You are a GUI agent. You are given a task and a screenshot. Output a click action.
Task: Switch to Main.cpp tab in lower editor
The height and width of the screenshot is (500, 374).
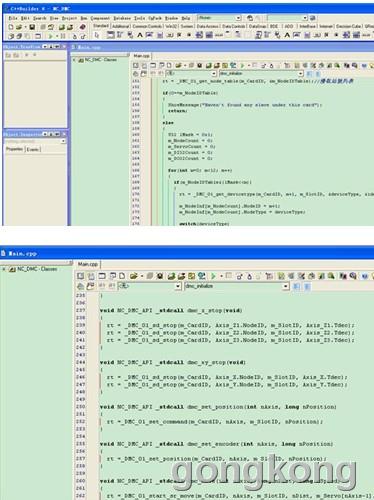coord(88,264)
